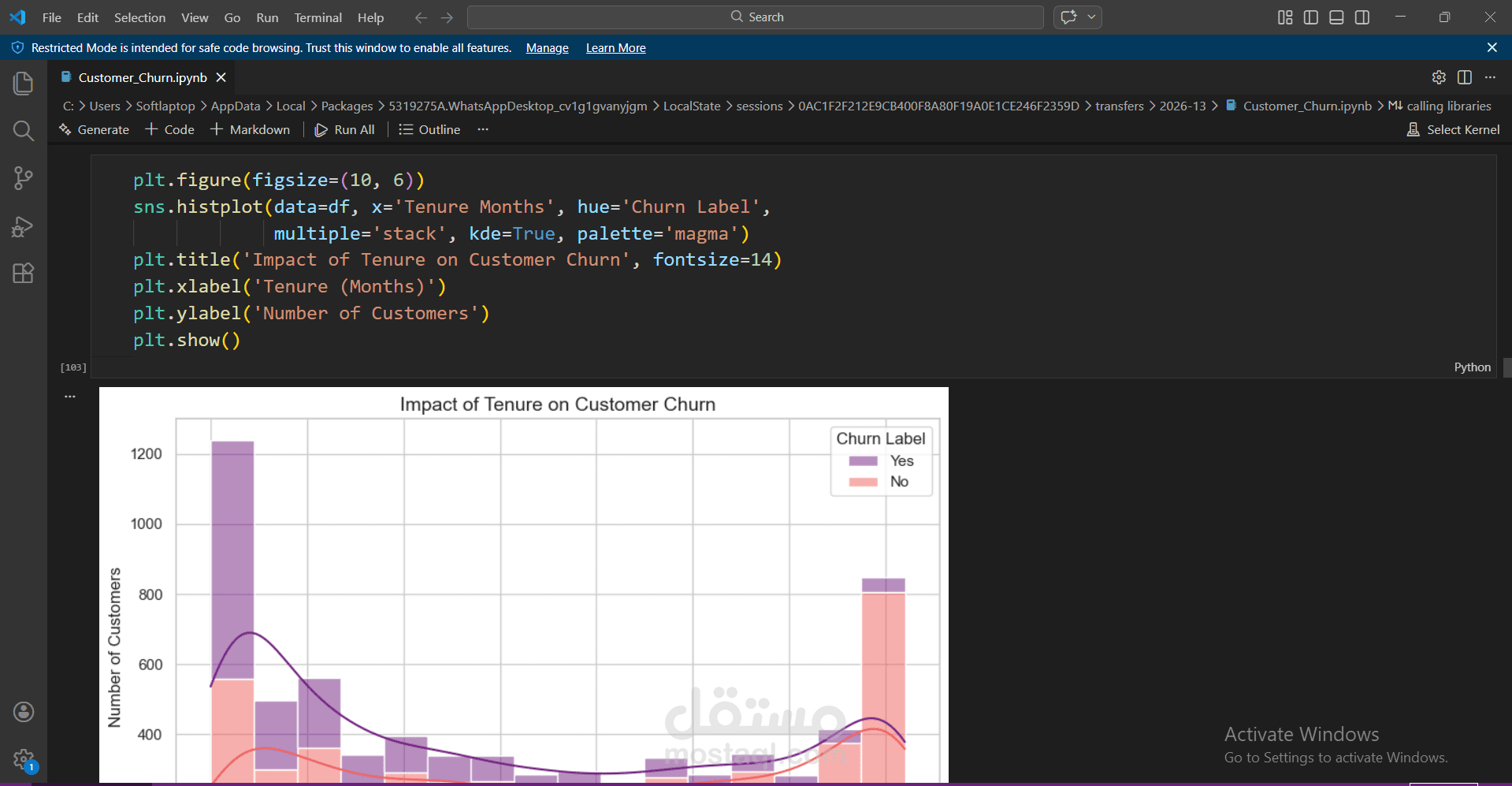Screen dimensions: 1512x786
Task: Expand the Copilot chat dropdown arrow
Action: [1092, 17]
